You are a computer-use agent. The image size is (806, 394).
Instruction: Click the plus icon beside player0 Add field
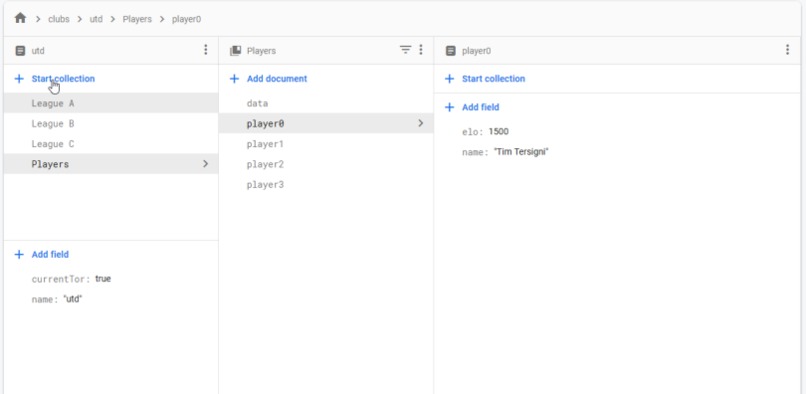(449, 107)
